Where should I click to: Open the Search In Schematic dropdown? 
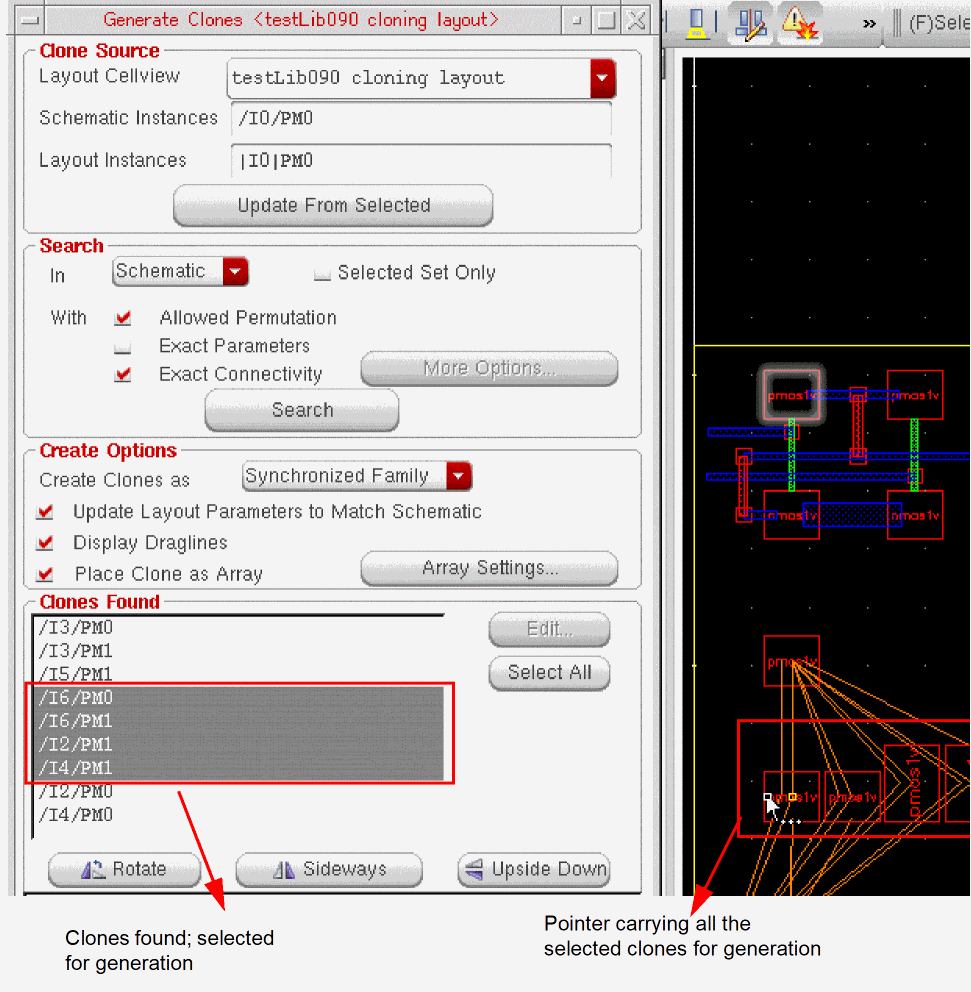tap(235, 271)
